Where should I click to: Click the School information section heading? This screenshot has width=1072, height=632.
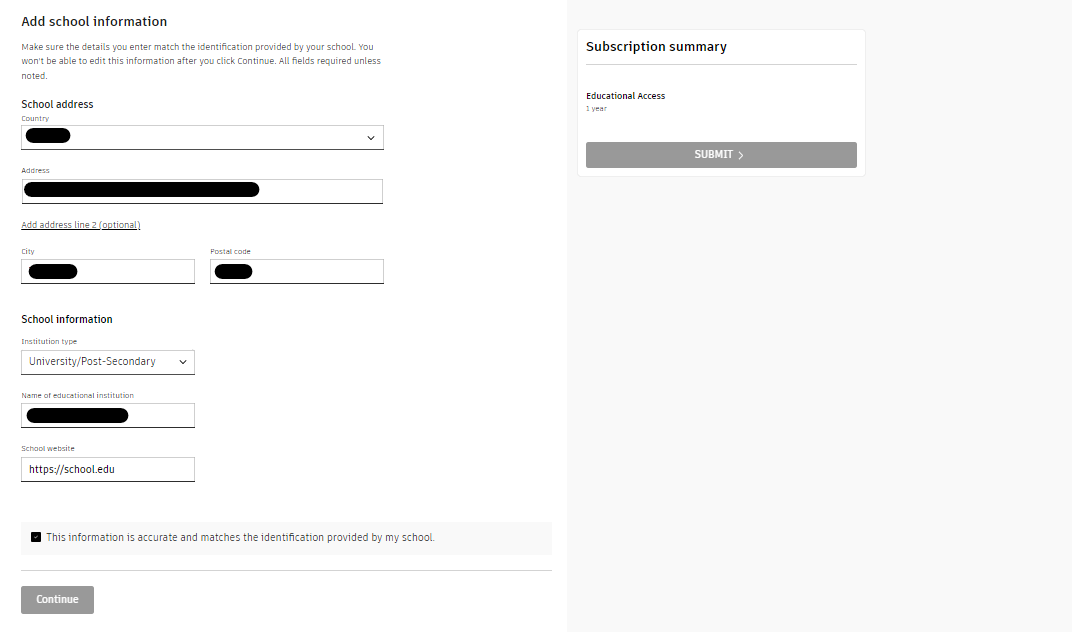click(x=66, y=319)
